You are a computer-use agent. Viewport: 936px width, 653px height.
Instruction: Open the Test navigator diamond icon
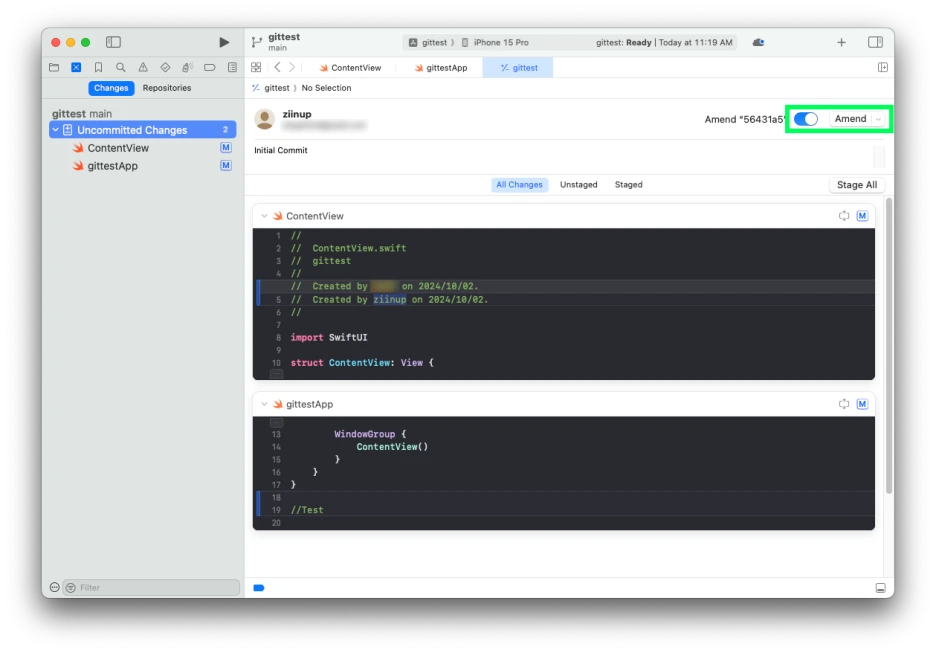click(x=165, y=67)
